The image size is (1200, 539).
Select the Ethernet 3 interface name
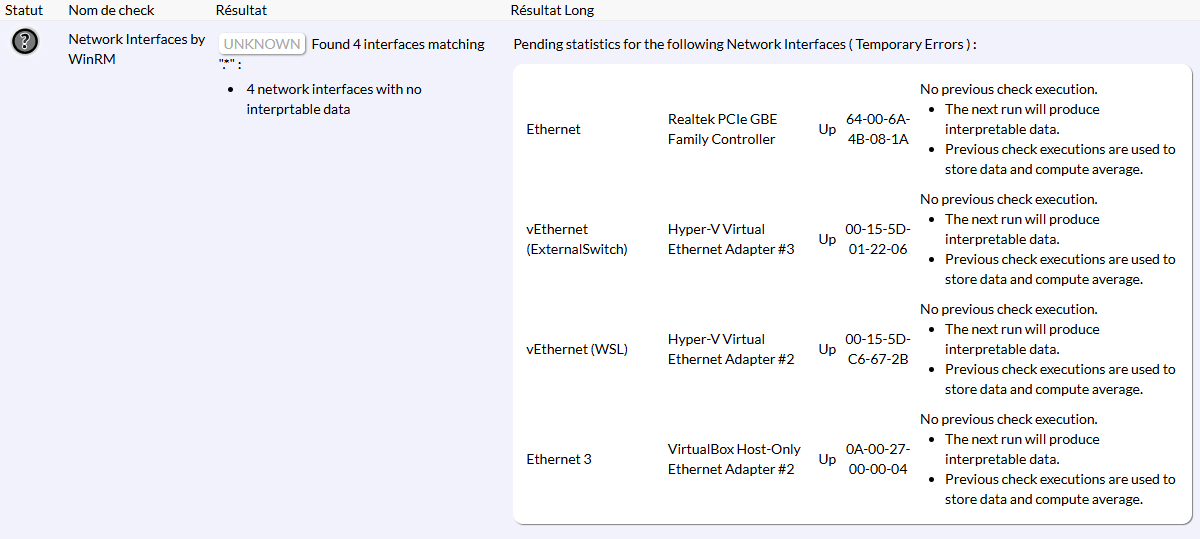click(559, 459)
